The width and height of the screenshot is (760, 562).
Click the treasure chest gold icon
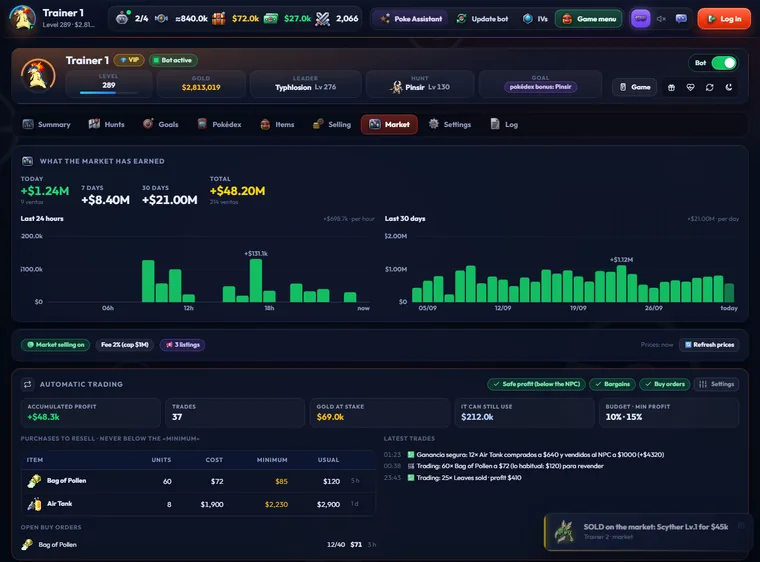tap(219, 19)
